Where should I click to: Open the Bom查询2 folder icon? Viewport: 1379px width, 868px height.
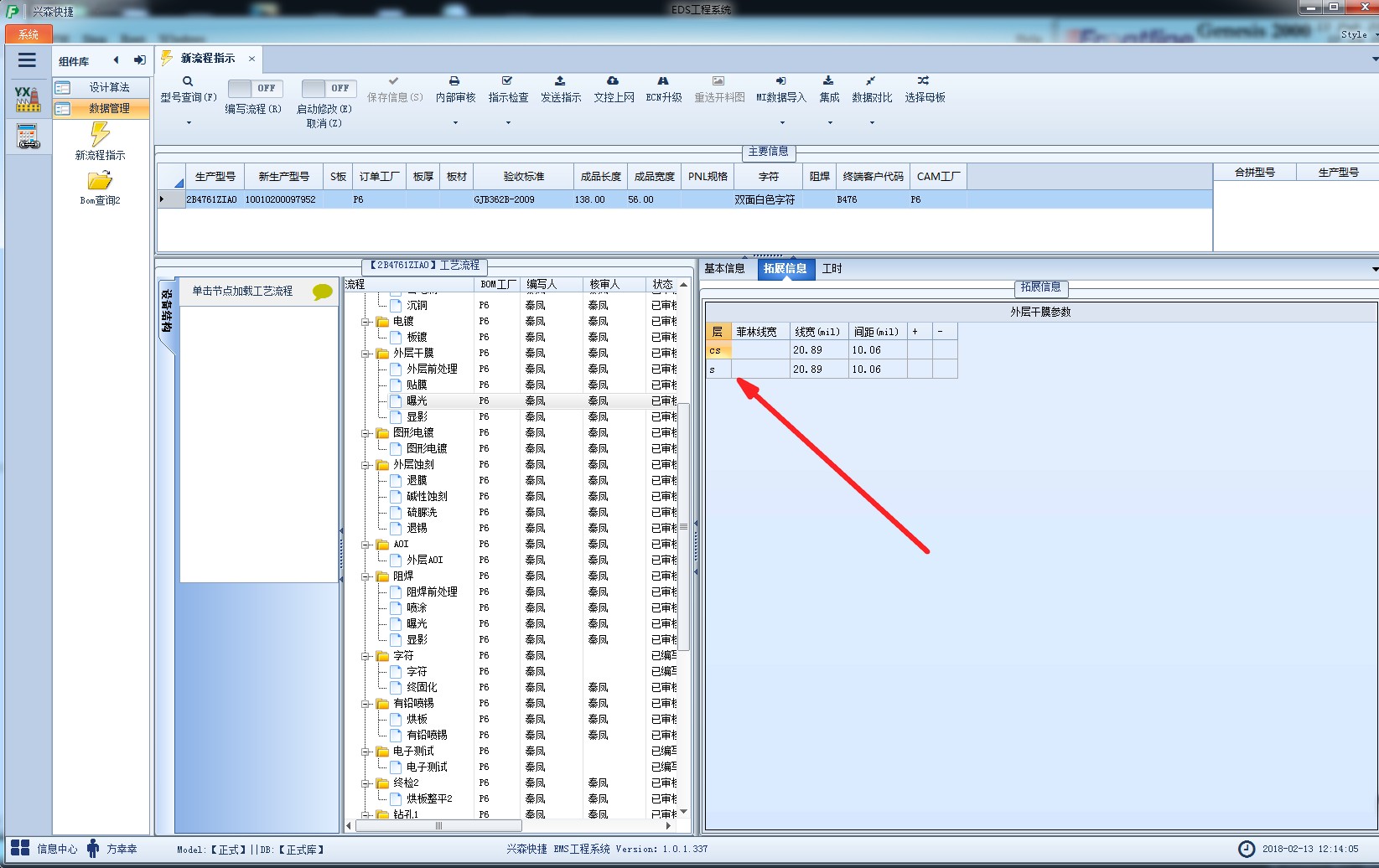point(100,180)
